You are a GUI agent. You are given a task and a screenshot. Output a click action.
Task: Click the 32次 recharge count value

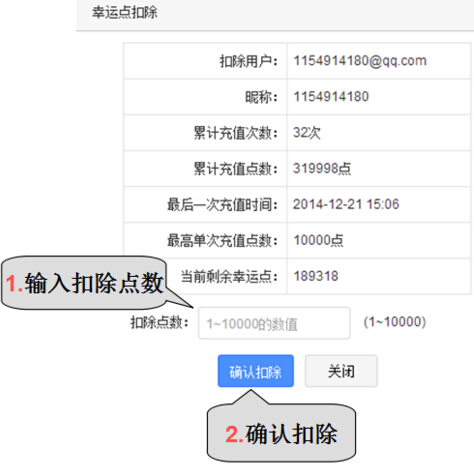click(x=307, y=133)
